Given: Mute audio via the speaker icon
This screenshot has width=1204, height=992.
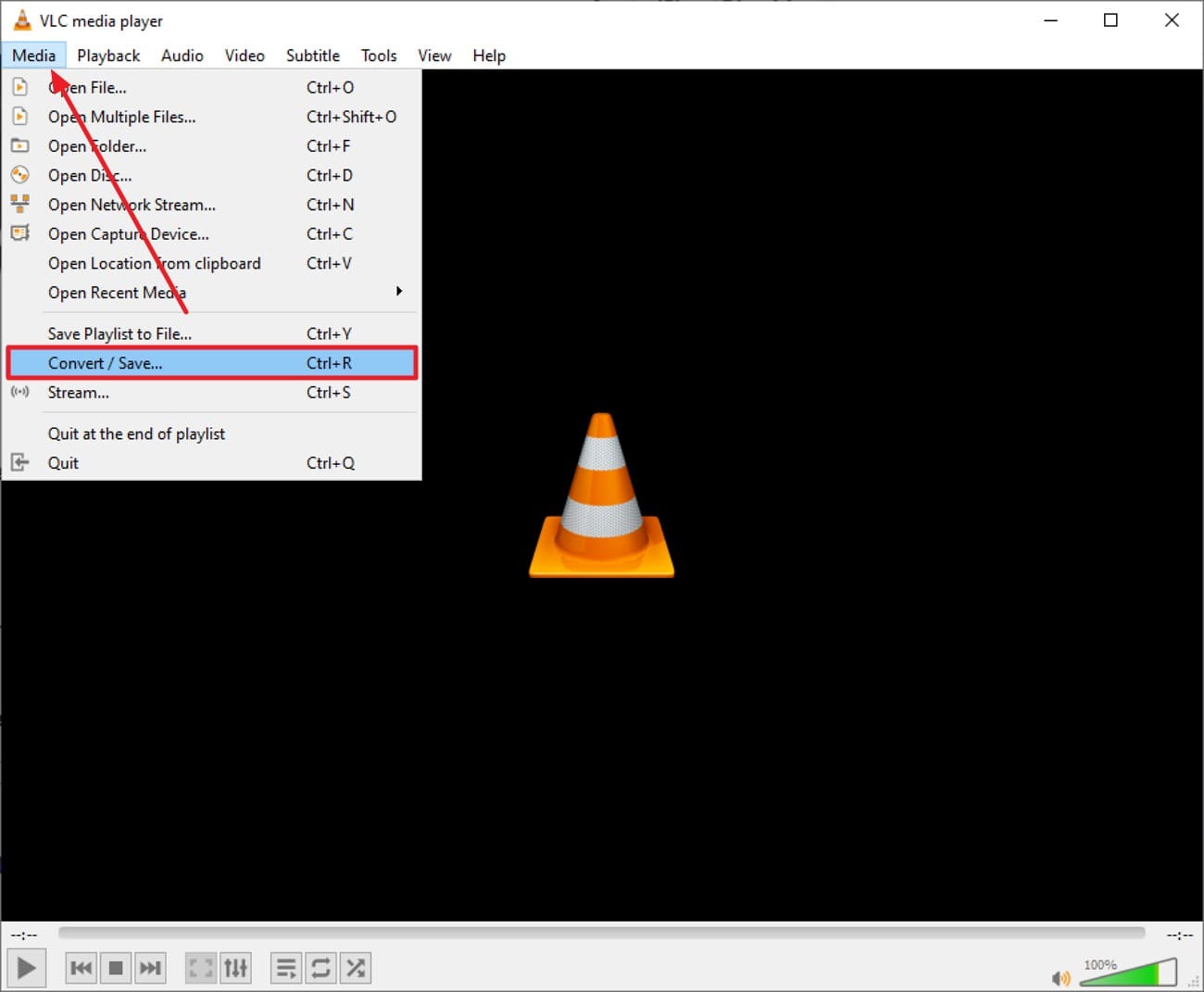Looking at the screenshot, I should point(1061,977).
